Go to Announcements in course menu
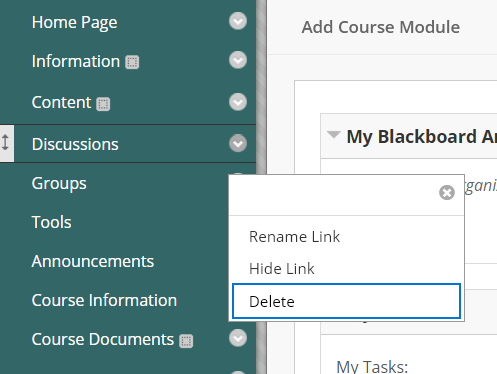The width and height of the screenshot is (497, 374). point(93,261)
